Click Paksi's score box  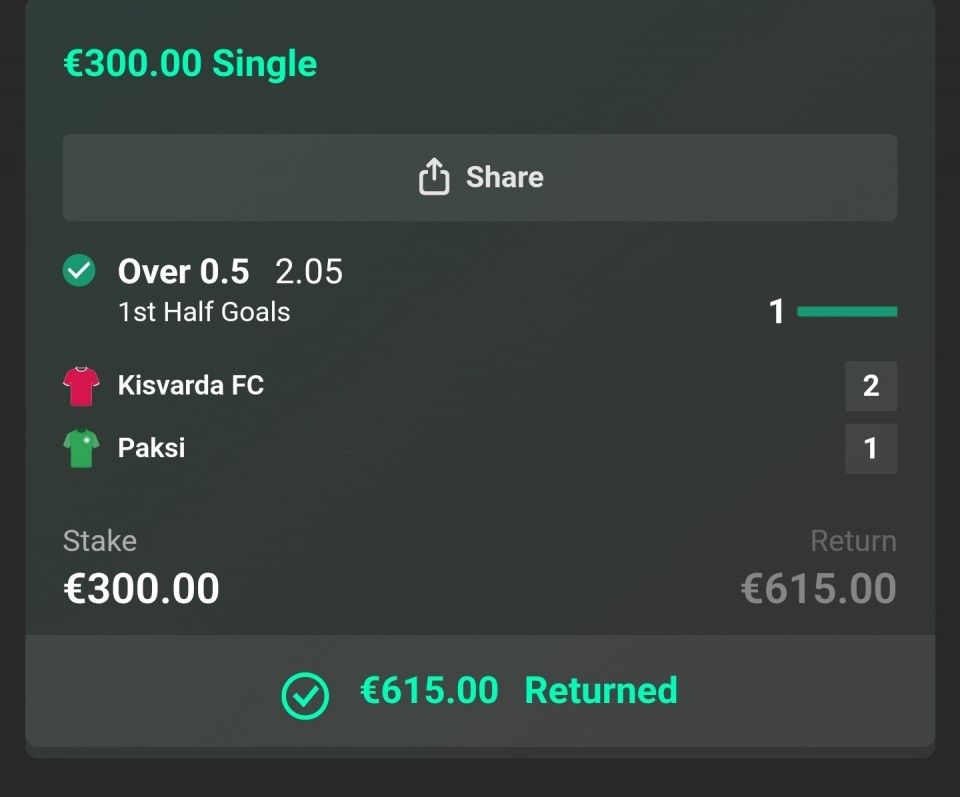pos(870,448)
